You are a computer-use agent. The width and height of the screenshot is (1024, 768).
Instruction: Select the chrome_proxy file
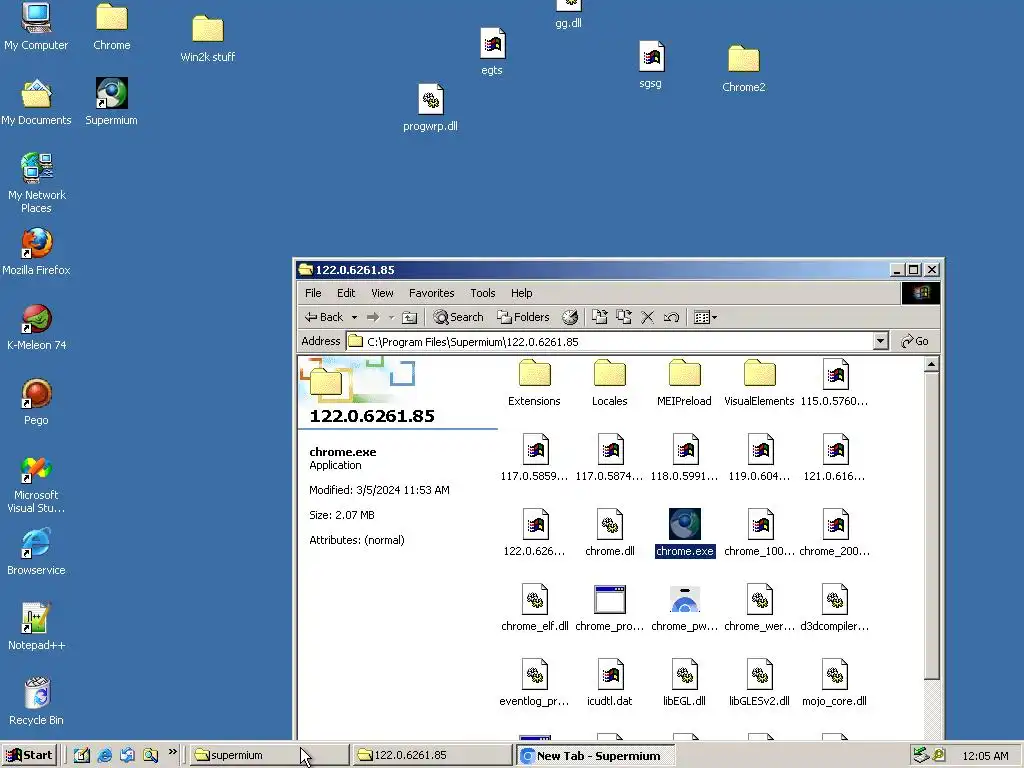(609, 608)
